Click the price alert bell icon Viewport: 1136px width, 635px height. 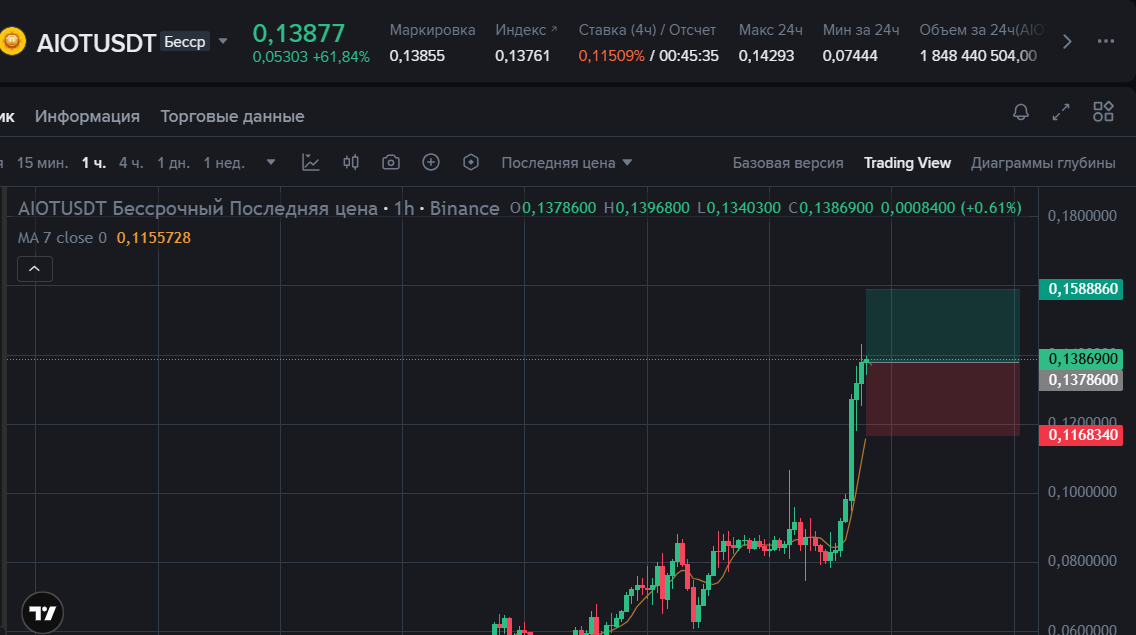click(1021, 112)
